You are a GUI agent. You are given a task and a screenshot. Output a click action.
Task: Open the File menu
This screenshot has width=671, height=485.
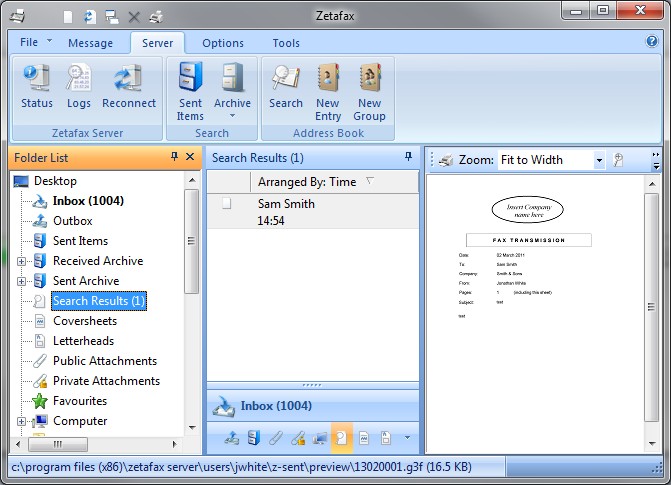pos(29,42)
